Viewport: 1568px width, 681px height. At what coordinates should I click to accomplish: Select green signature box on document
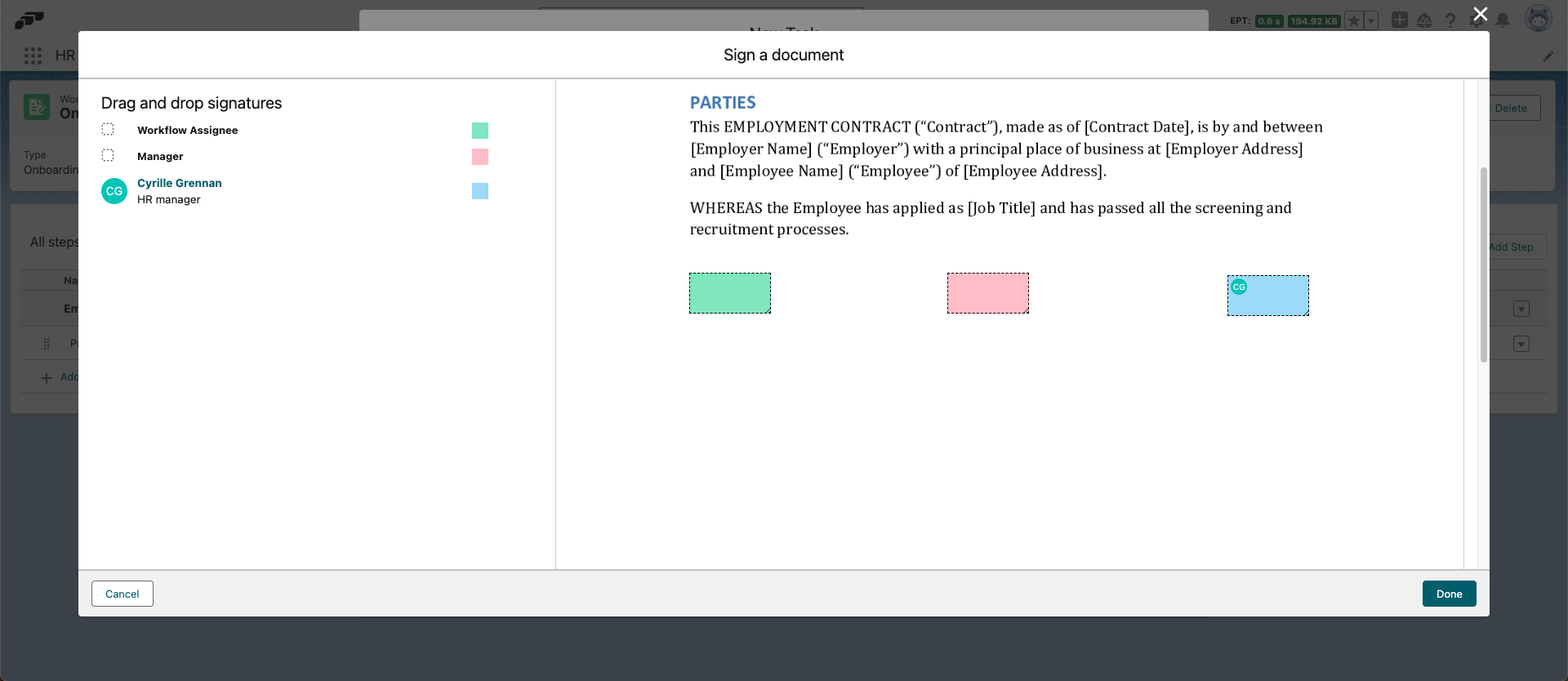pos(730,293)
